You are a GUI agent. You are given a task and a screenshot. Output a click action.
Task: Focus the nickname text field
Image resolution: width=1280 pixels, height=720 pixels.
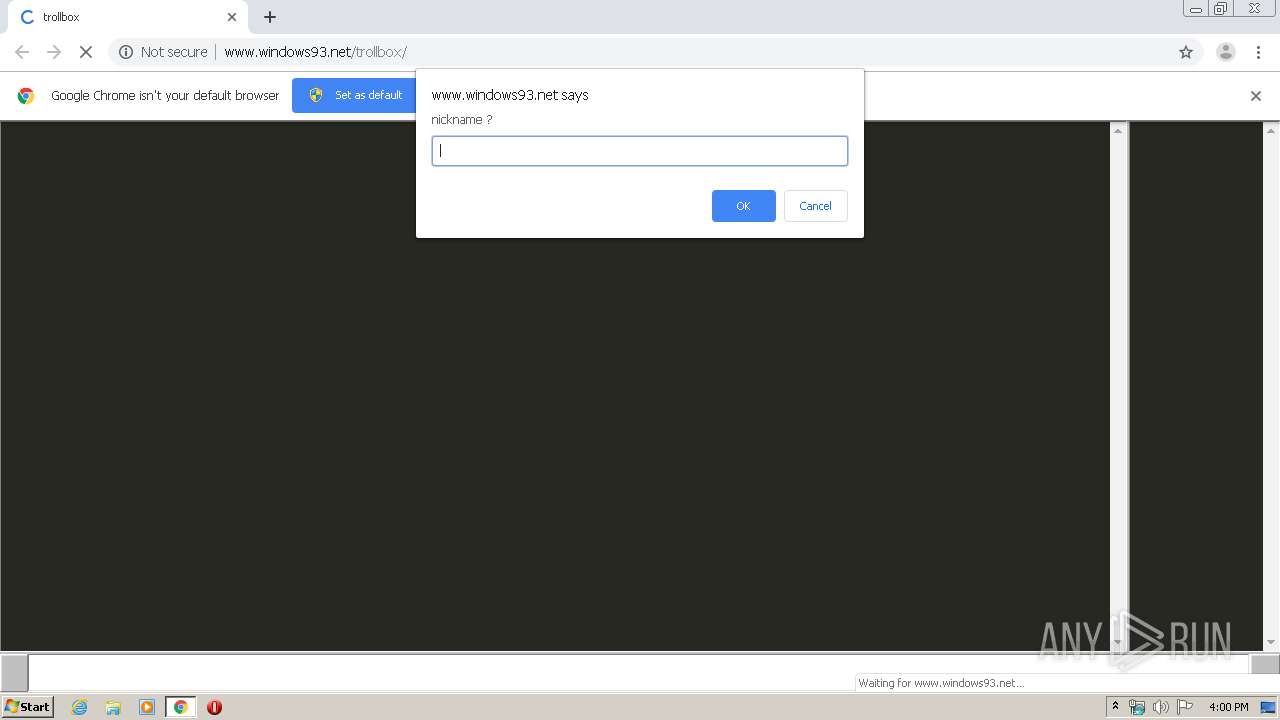click(x=640, y=151)
